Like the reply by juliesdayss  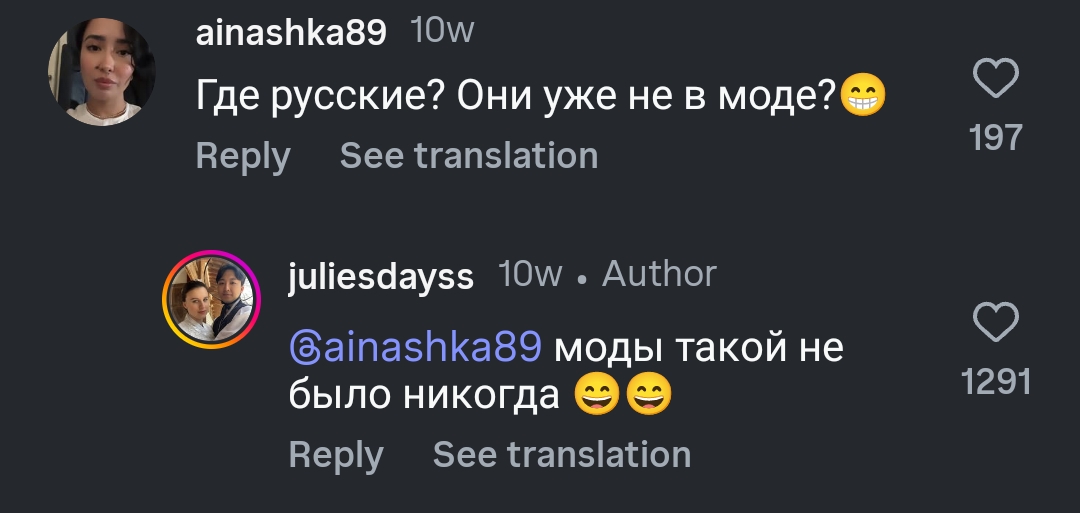995,324
